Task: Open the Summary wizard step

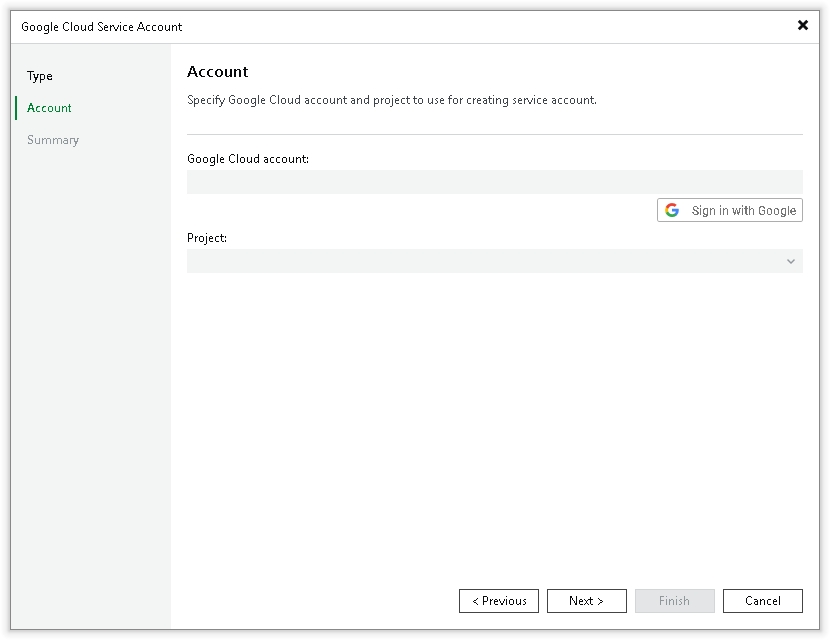Action: point(53,140)
